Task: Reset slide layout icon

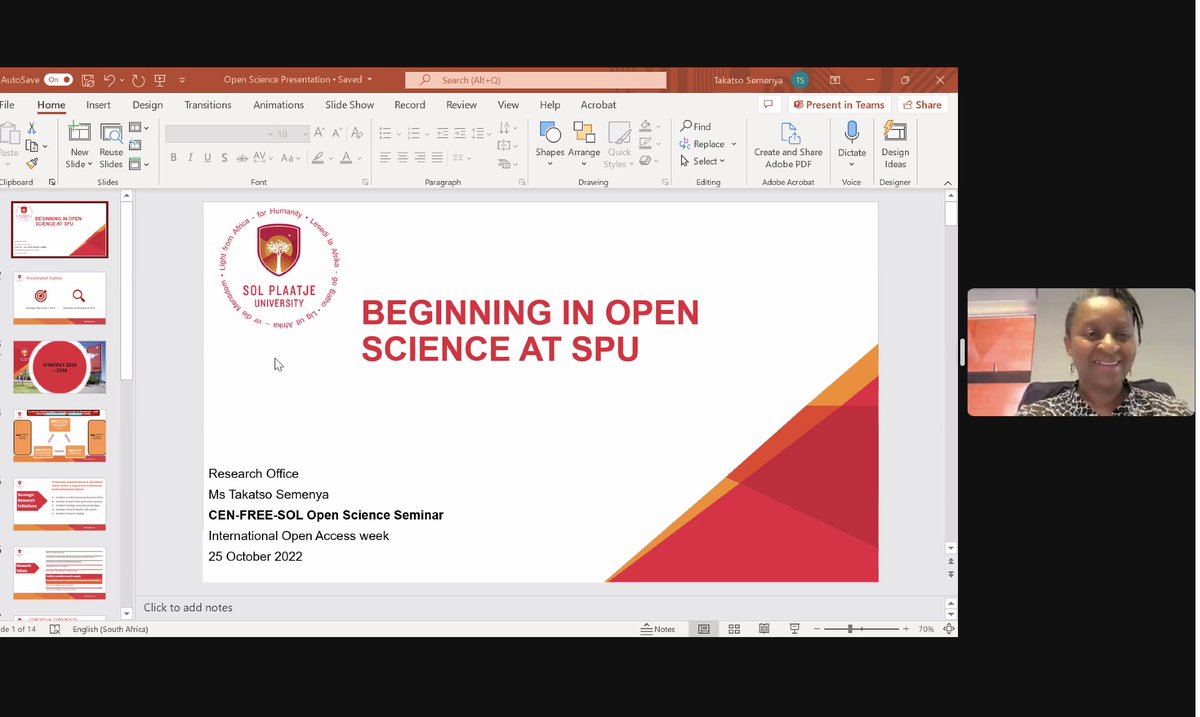Action: (135, 146)
